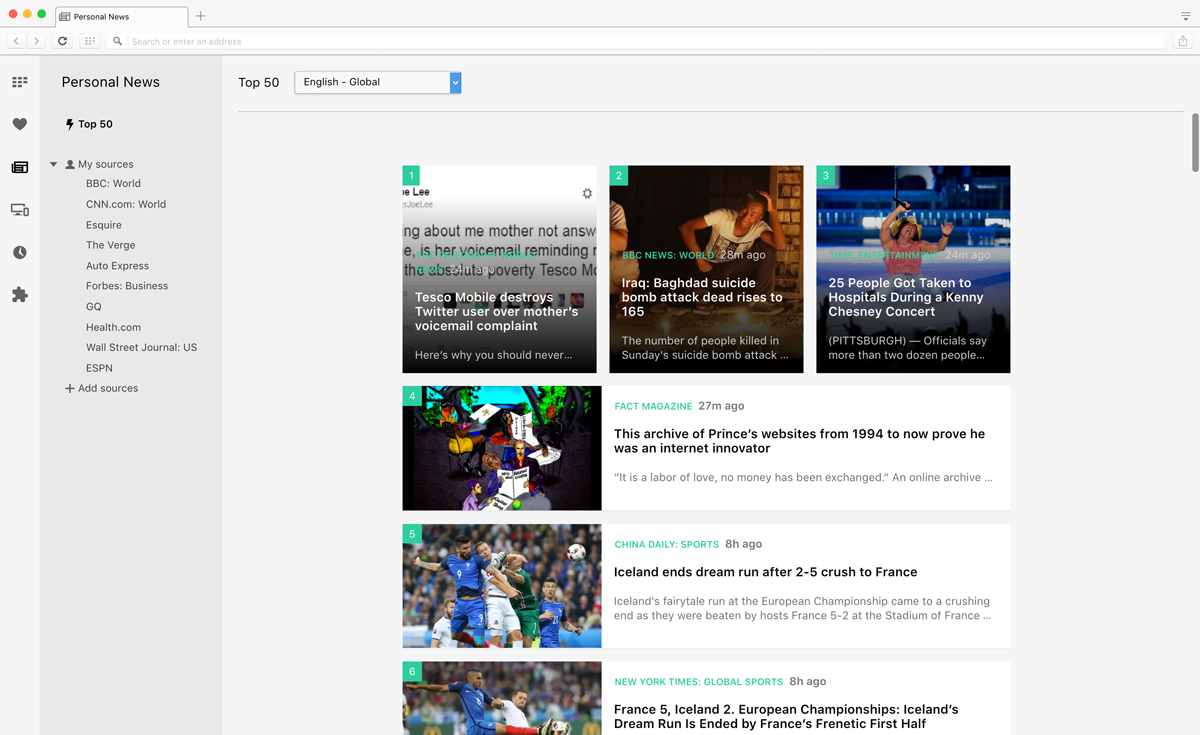
Task: Click the Personal News sidebar icon
Action: tap(20, 167)
